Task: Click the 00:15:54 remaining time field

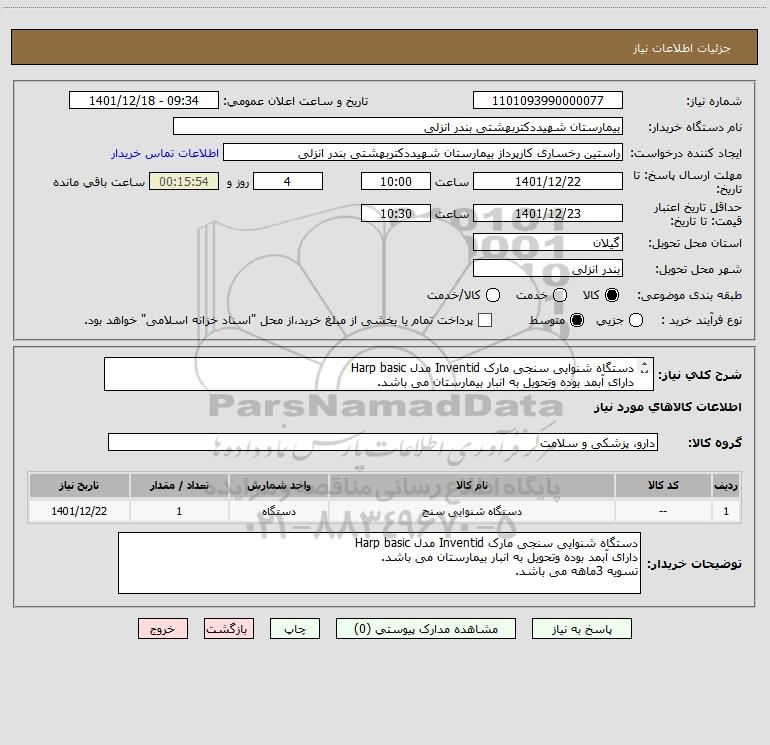Action: [184, 181]
